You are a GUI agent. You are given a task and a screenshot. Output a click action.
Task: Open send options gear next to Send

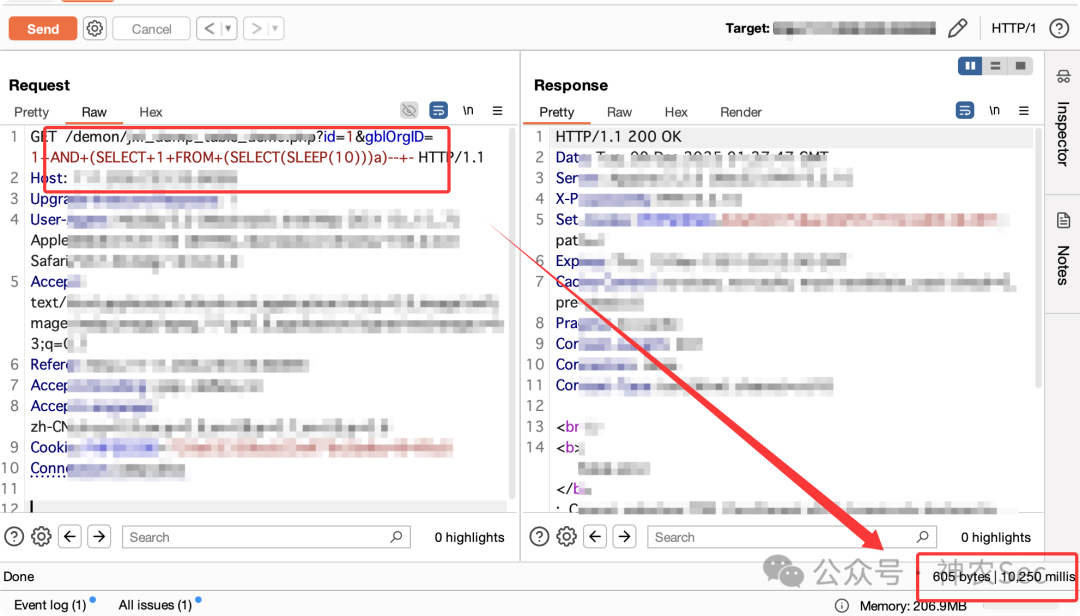coord(94,29)
